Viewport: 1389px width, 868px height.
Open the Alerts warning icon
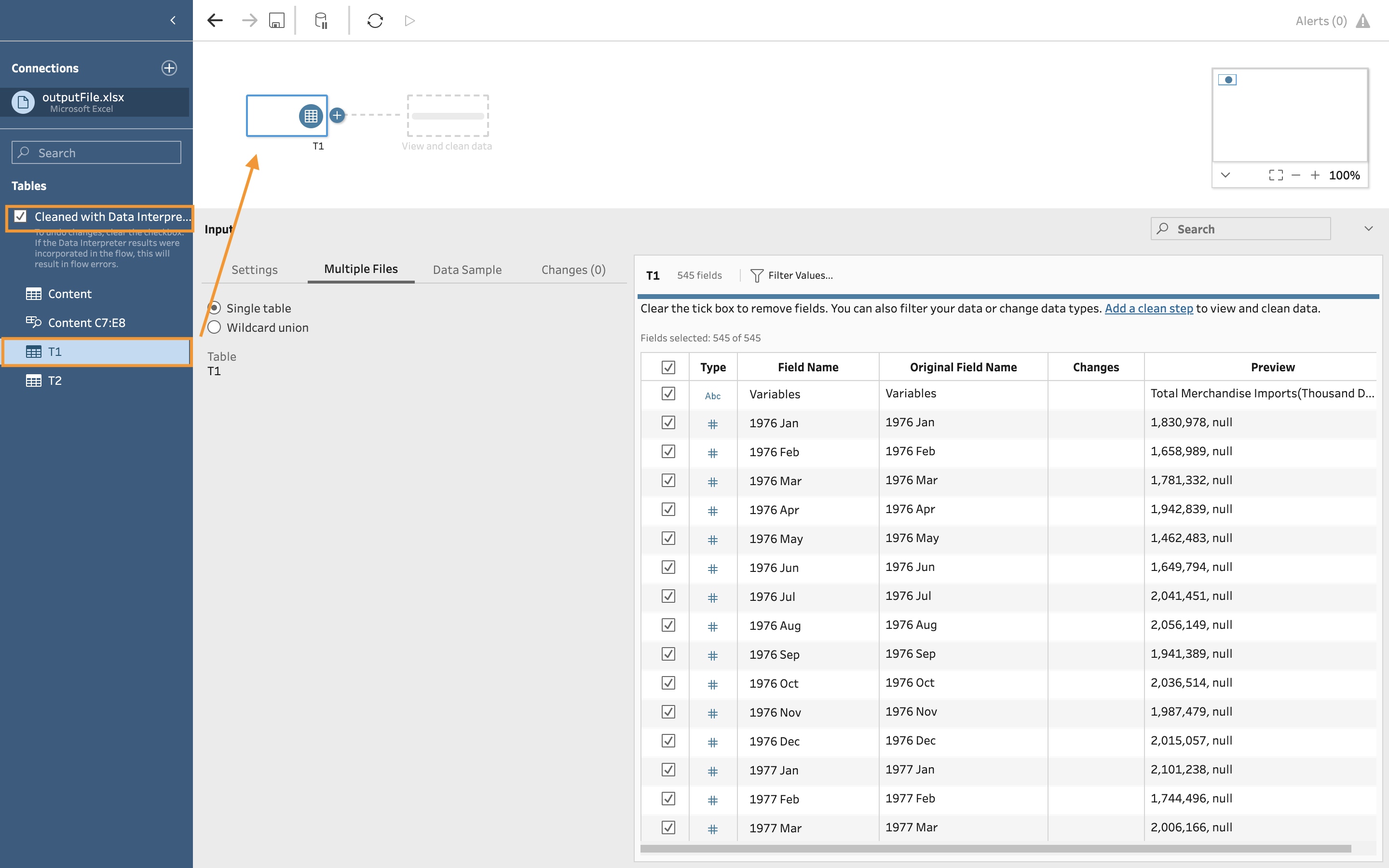point(1362,21)
